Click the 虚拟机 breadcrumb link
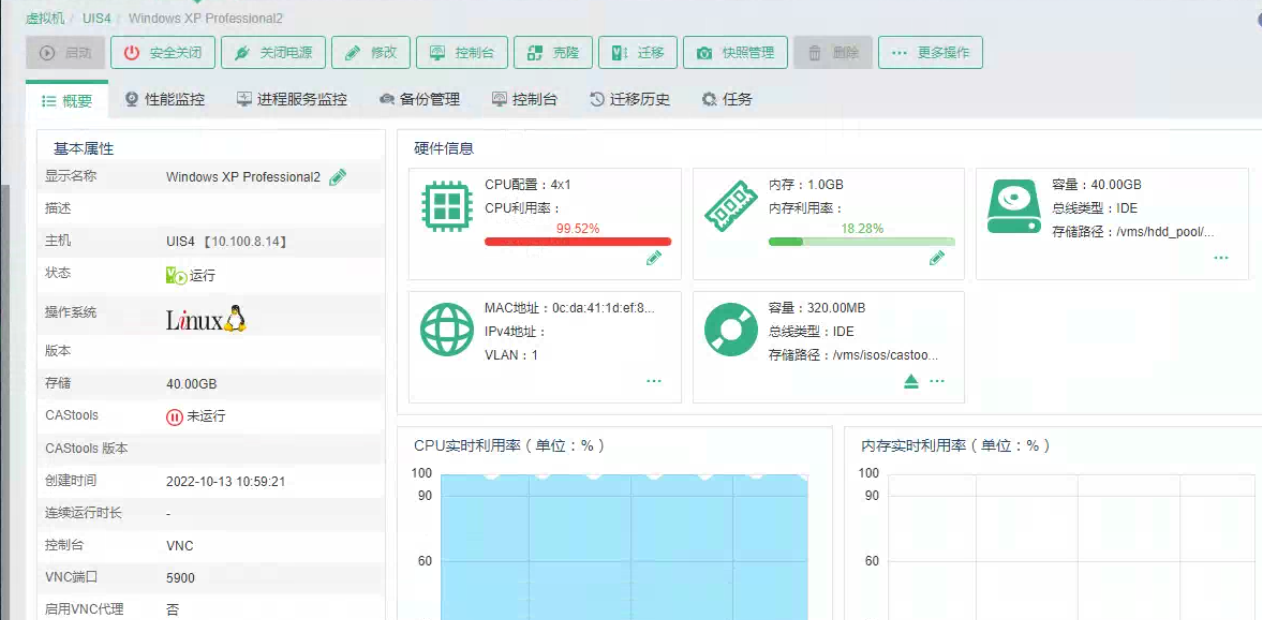The width and height of the screenshot is (1262, 620). point(43,18)
